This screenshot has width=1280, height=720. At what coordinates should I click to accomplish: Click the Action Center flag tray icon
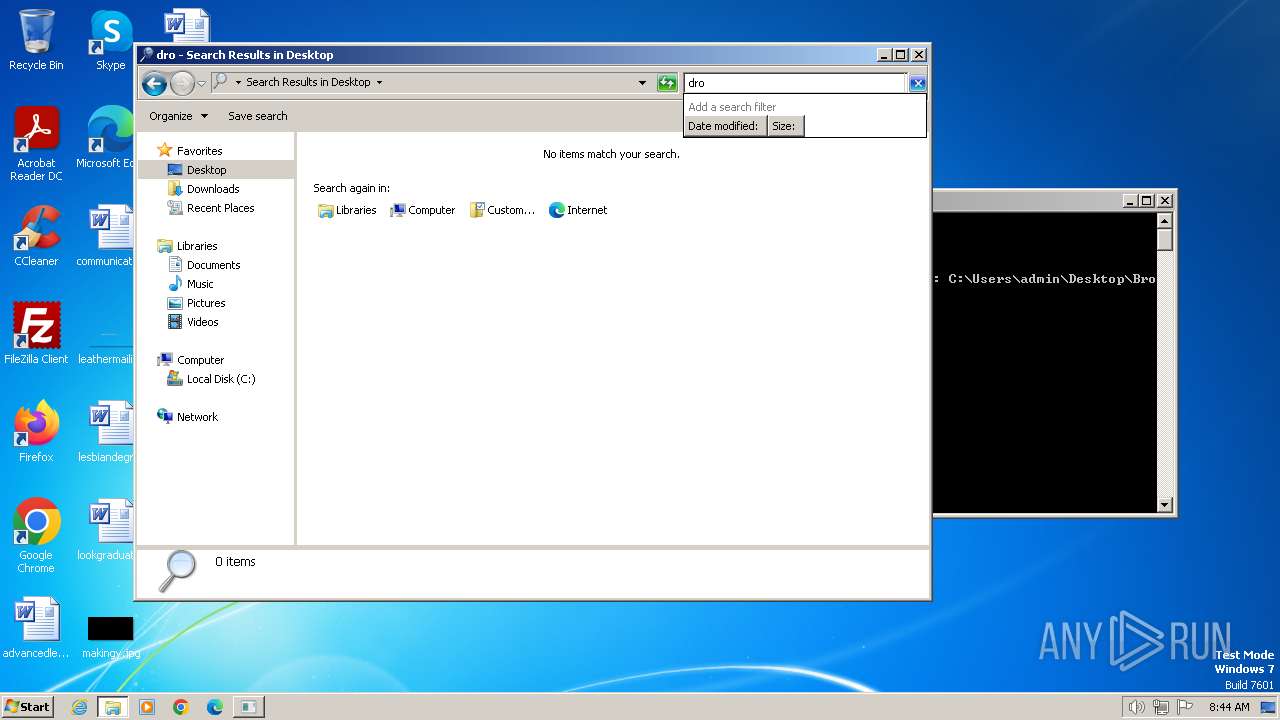(x=1186, y=707)
